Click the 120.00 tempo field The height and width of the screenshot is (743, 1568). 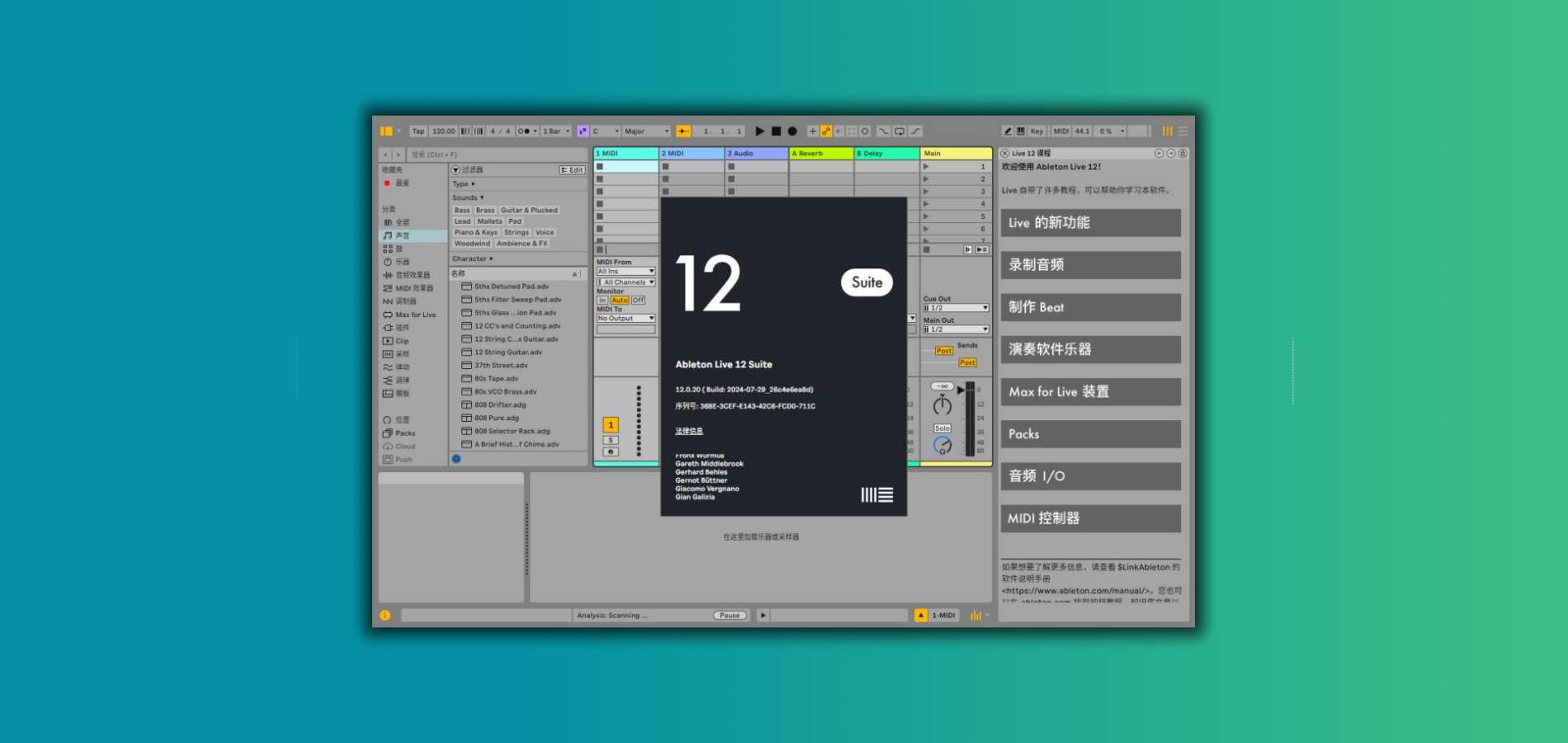[443, 131]
